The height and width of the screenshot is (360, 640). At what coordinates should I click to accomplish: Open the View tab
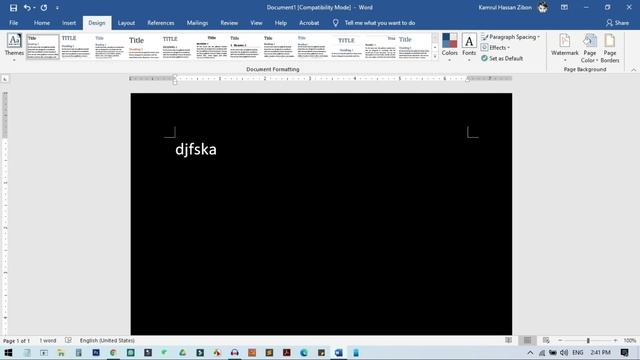[256, 23]
